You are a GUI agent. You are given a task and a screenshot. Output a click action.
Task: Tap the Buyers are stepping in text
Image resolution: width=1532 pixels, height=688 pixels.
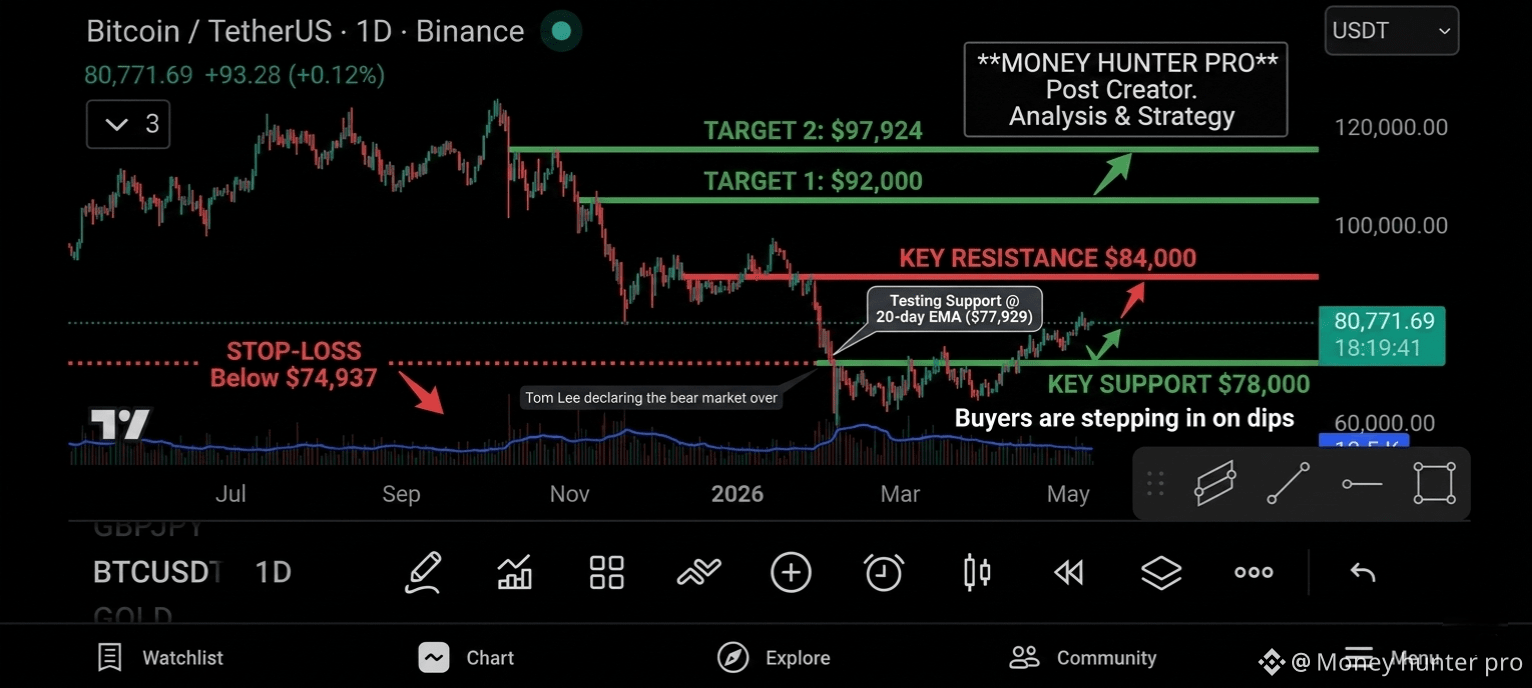tap(1124, 418)
